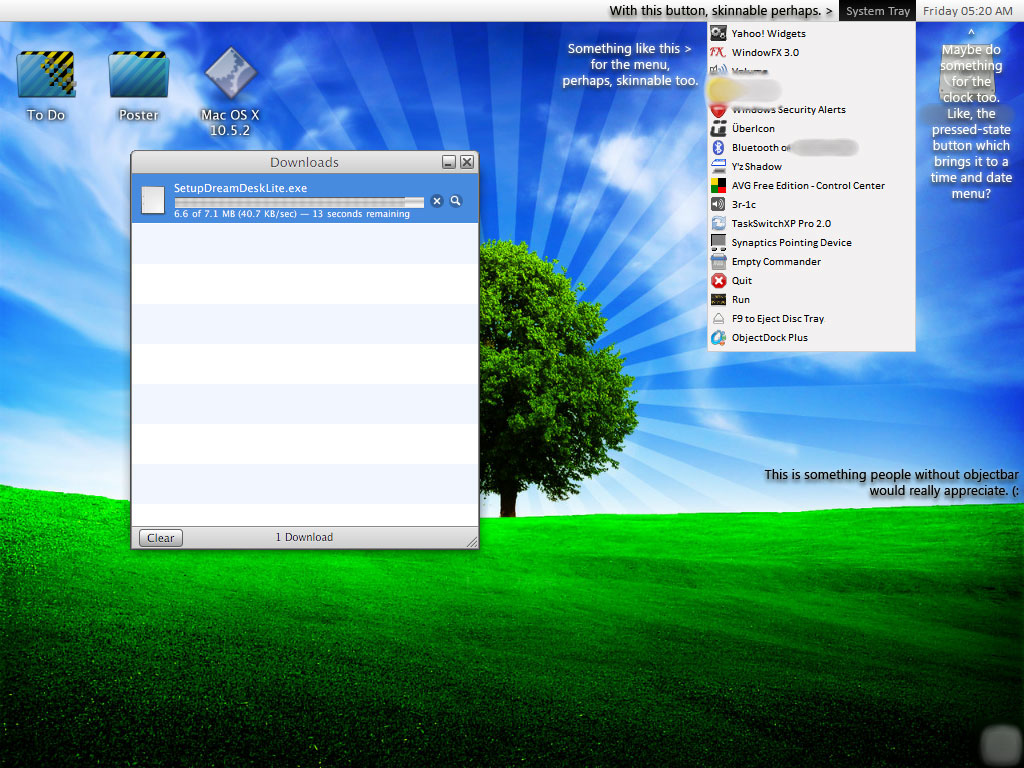
Task: Click the '1 Download' status text
Action: coord(304,537)
